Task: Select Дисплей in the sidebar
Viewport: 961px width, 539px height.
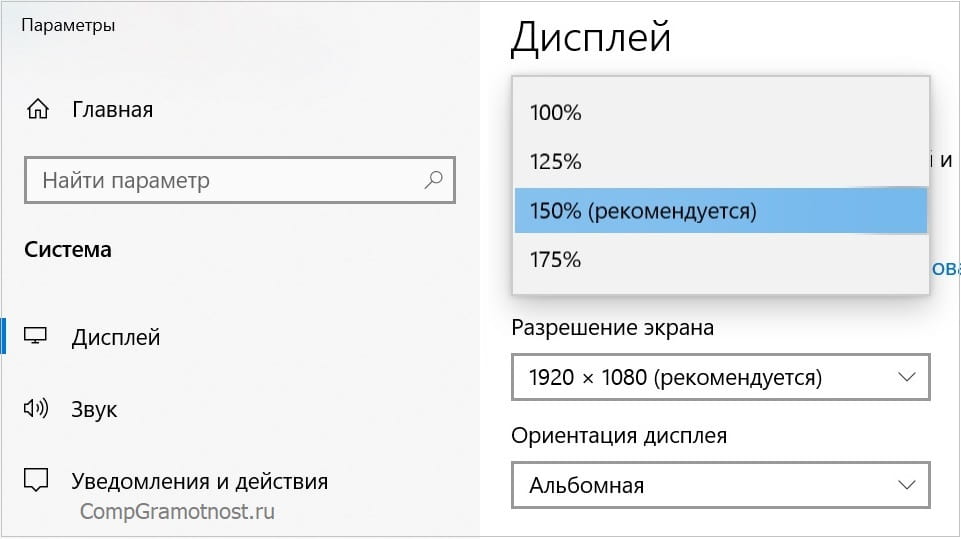Action: pyautogui.click(x=115, y=337)
